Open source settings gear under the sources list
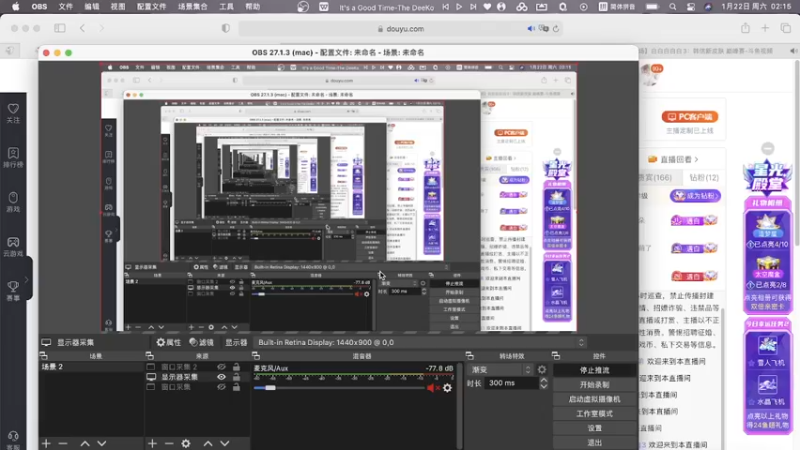800x450 pixels. 186,443
